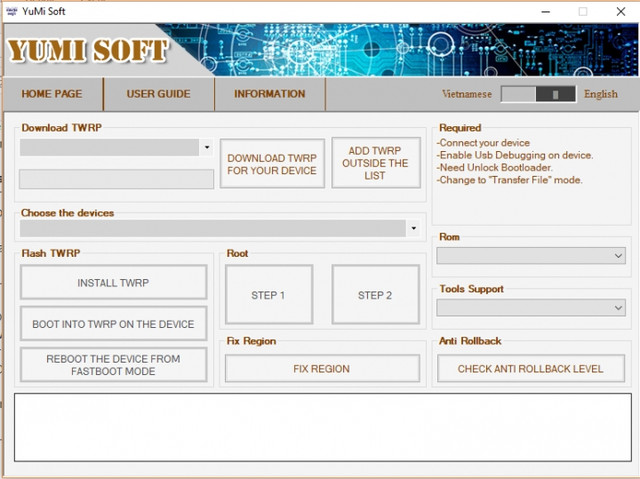
Task: Click CHECK ANTI ROLLBACK LEVEL button
Action: point(531,368)
